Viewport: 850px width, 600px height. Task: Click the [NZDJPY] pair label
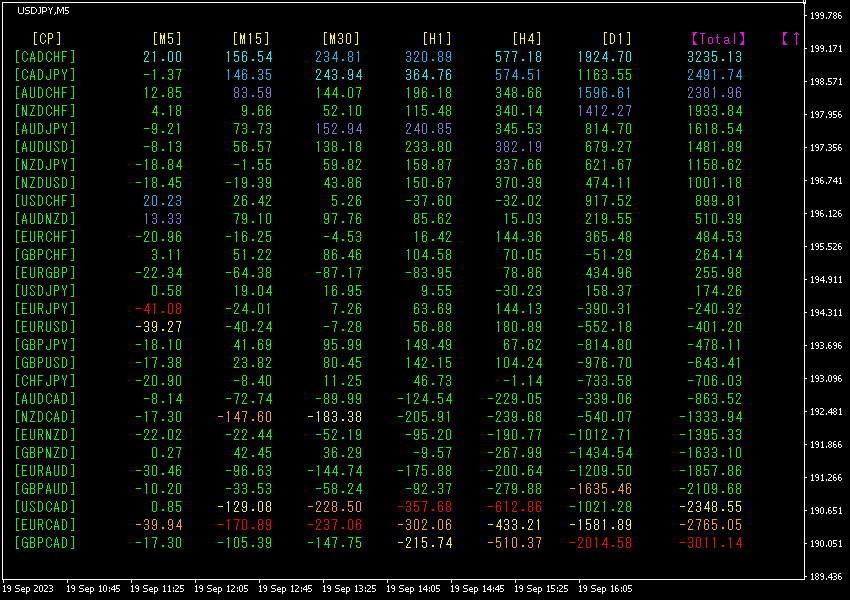[x=45, y=165]
